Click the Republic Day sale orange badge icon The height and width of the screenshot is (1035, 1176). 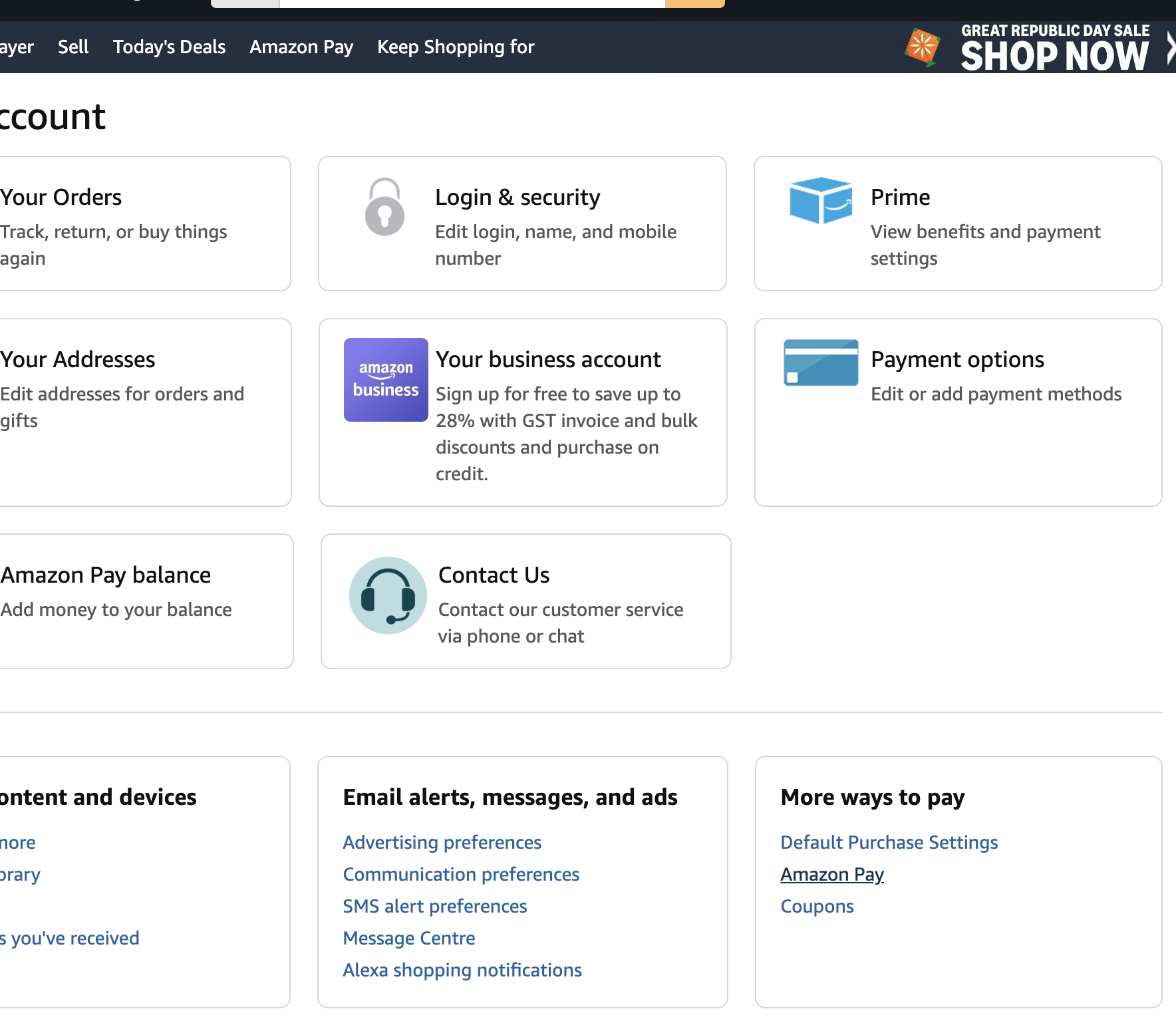[x=923, y=47]
